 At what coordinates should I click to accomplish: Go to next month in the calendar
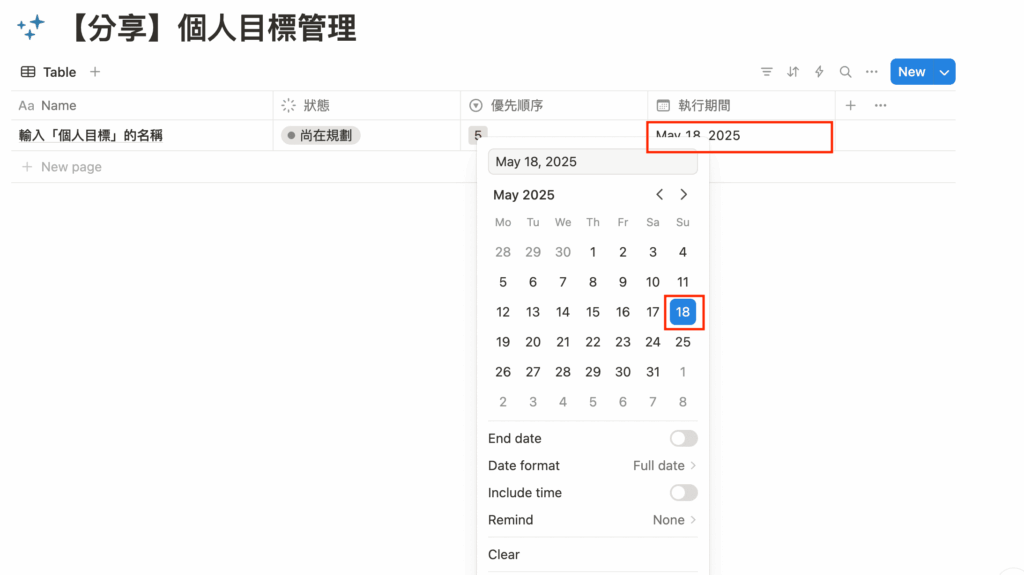pyautogui.click(x=684, y=195)
